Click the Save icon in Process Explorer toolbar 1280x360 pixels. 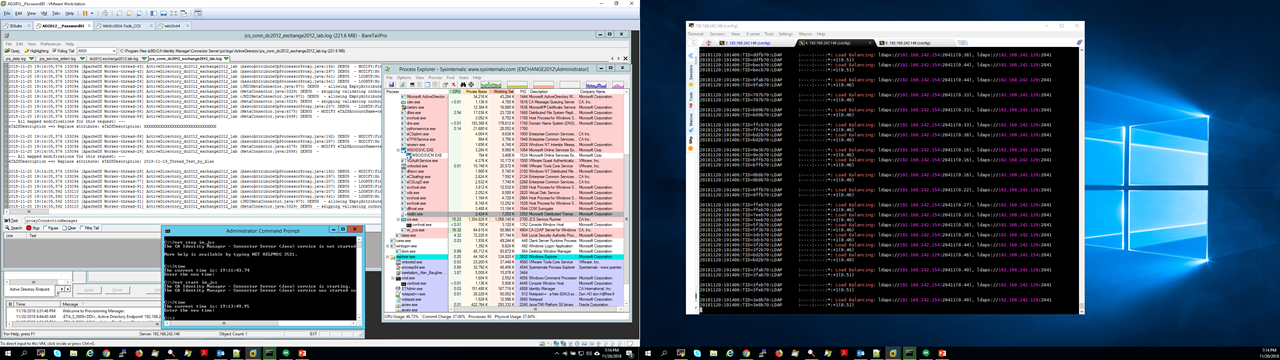pyautogui.click(x=392, y=85)
